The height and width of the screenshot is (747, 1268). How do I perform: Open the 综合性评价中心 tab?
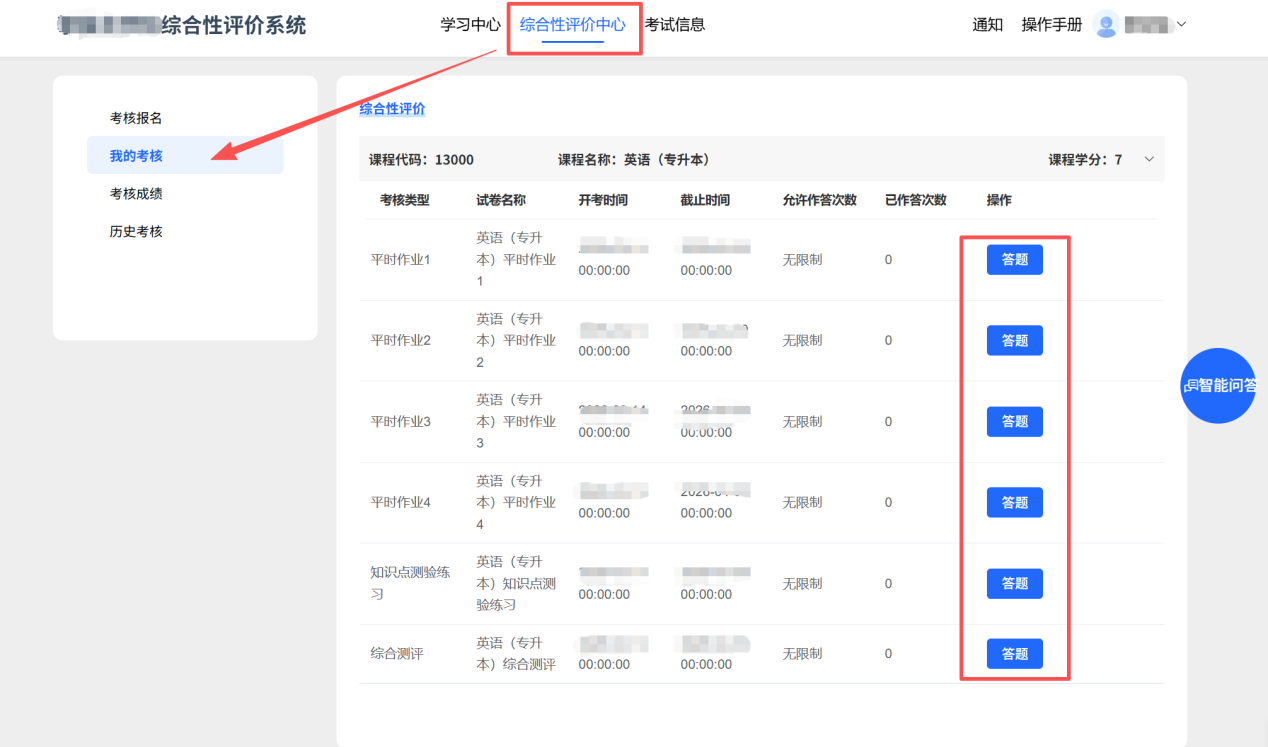point(573,25)
